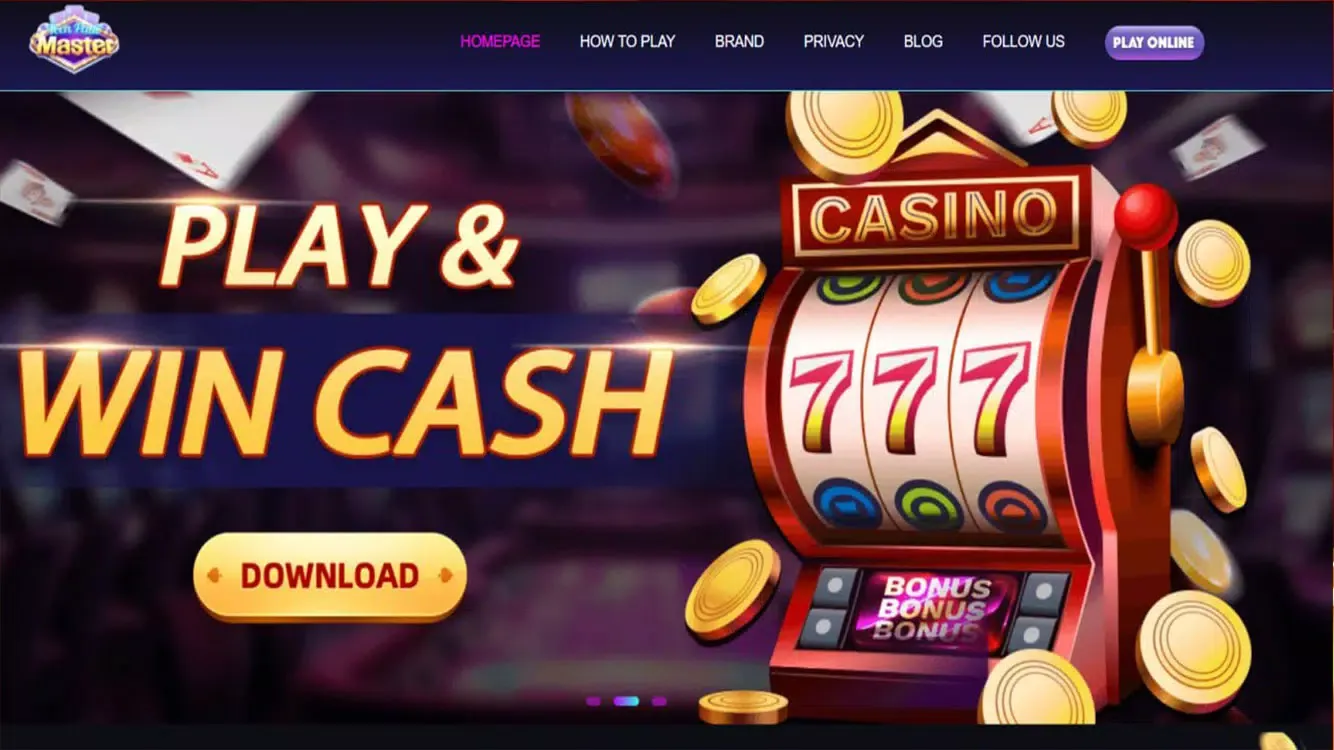Open the HOW TO PLAY page
This screenshot has width=1334, height=750.
(x=627, y=42)
